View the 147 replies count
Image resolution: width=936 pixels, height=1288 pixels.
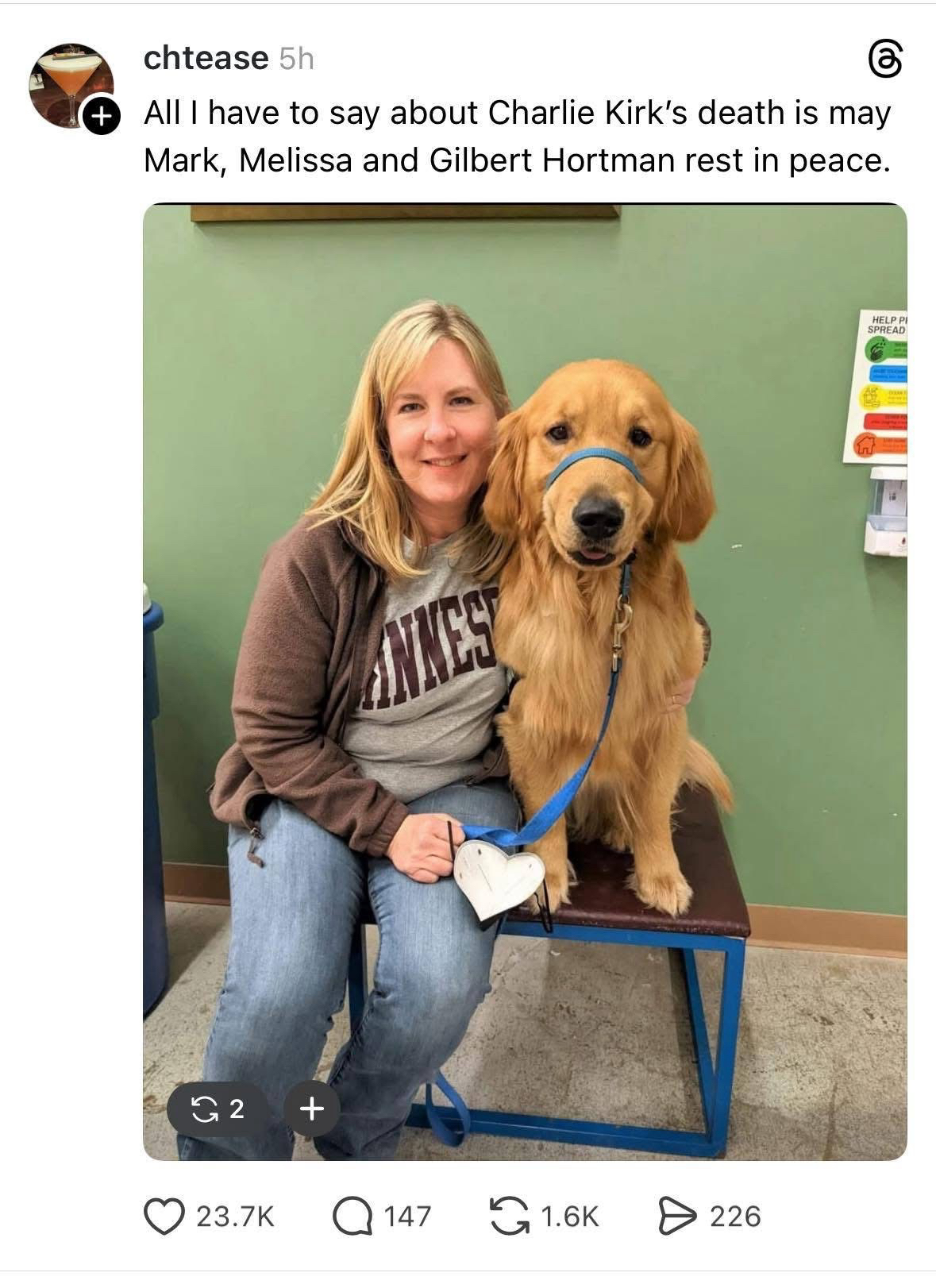(407, 1217)
